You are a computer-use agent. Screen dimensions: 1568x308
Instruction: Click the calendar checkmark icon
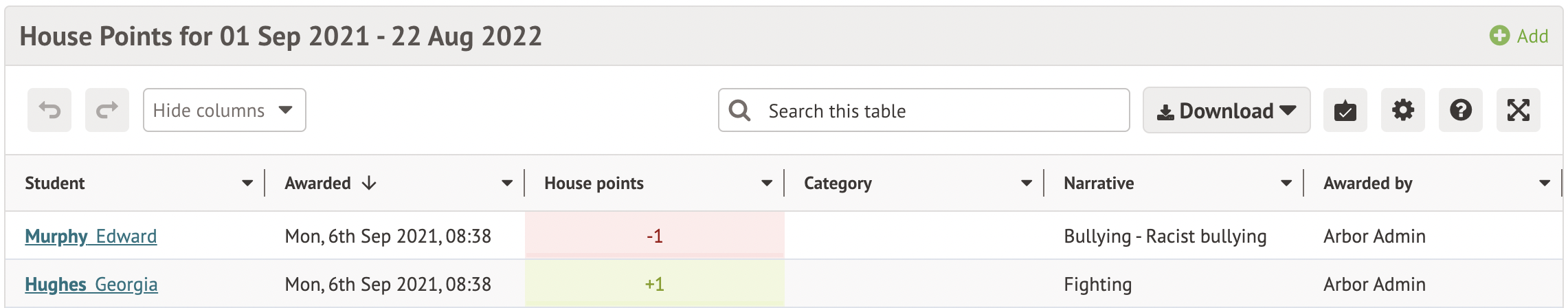coord(1345,110)
